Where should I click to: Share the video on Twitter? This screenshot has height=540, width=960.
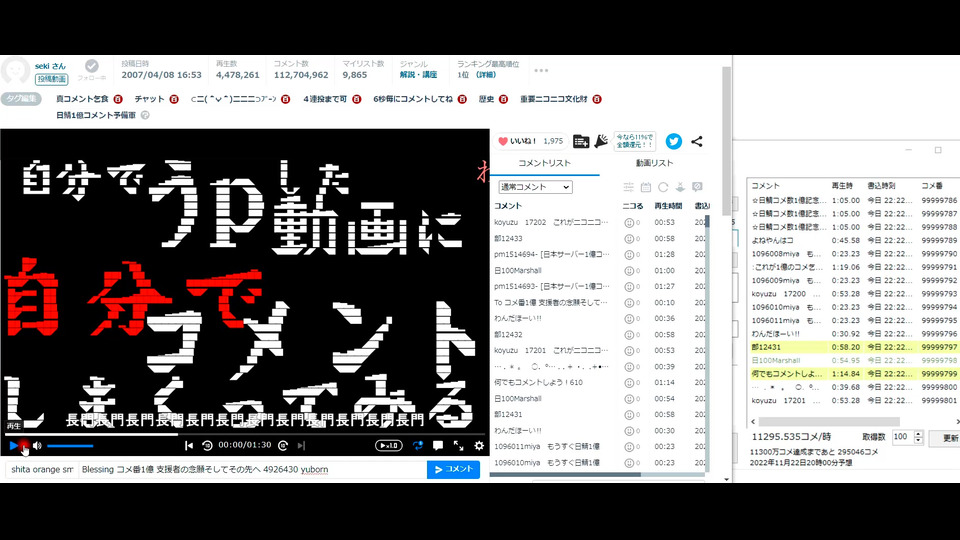[673, 141]
